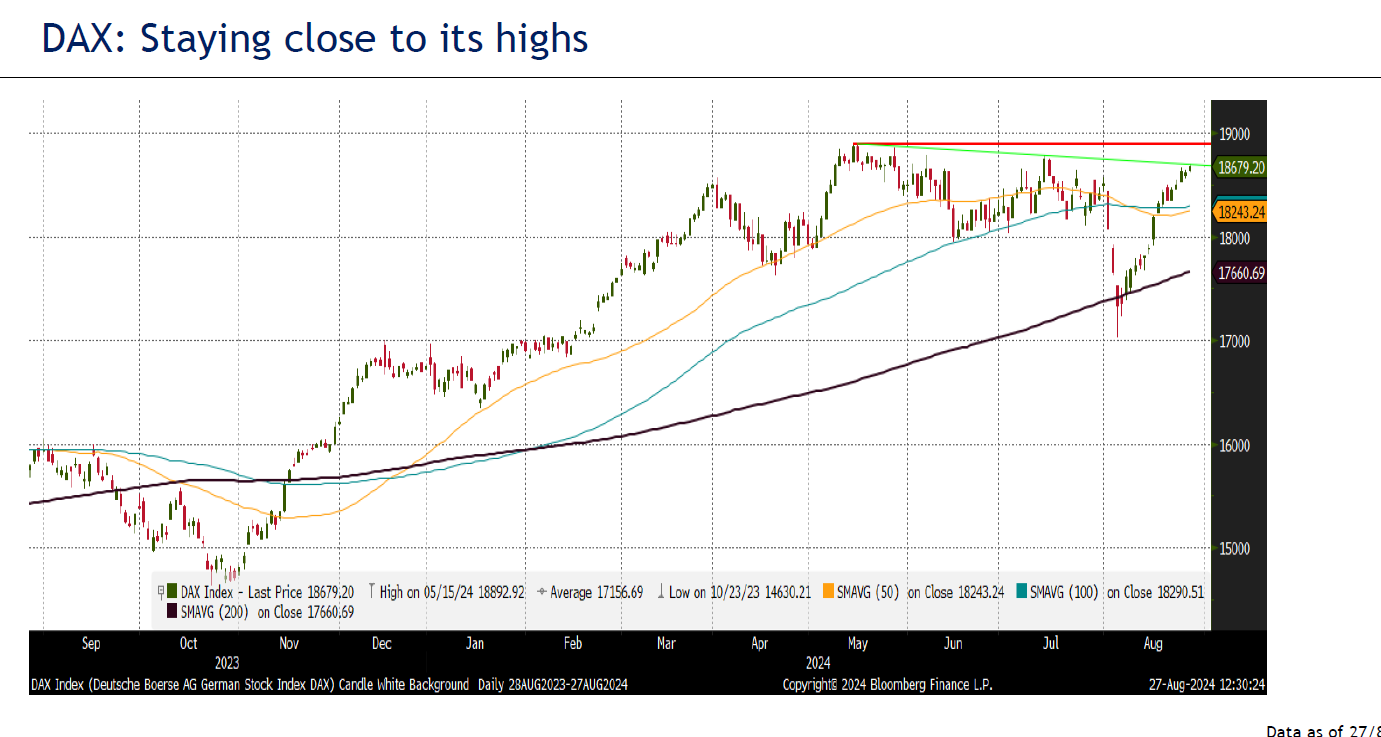Click the green DAX Index legend swatch

173,592
